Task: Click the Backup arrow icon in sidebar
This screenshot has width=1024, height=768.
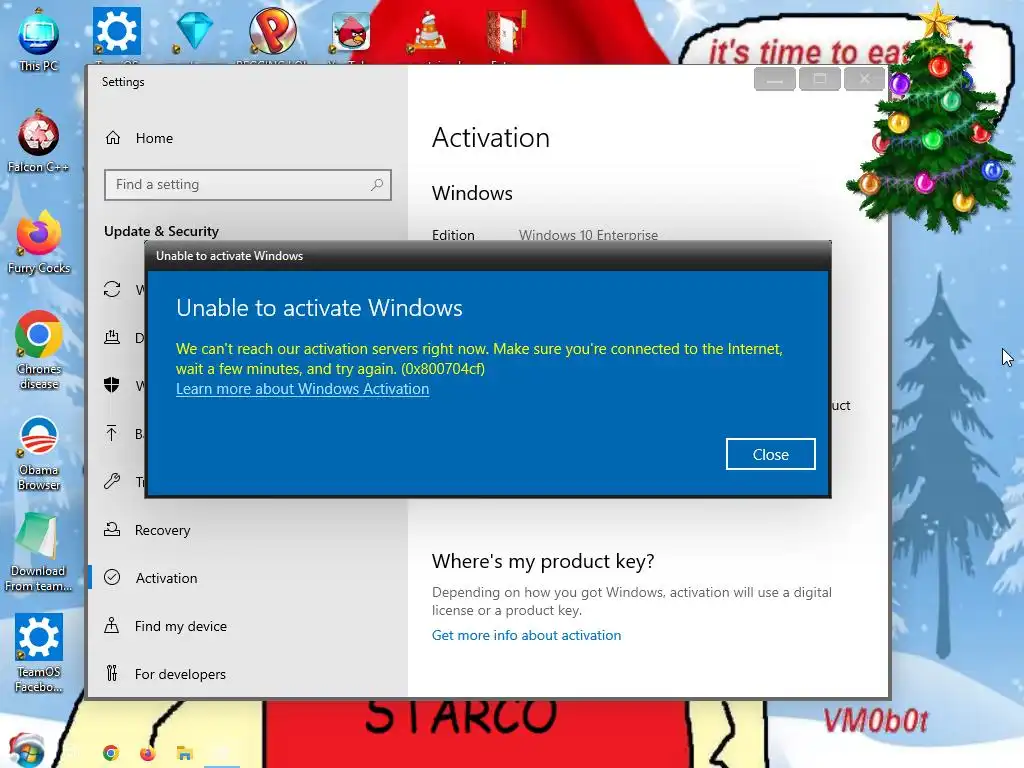Action: click(112, 433)
